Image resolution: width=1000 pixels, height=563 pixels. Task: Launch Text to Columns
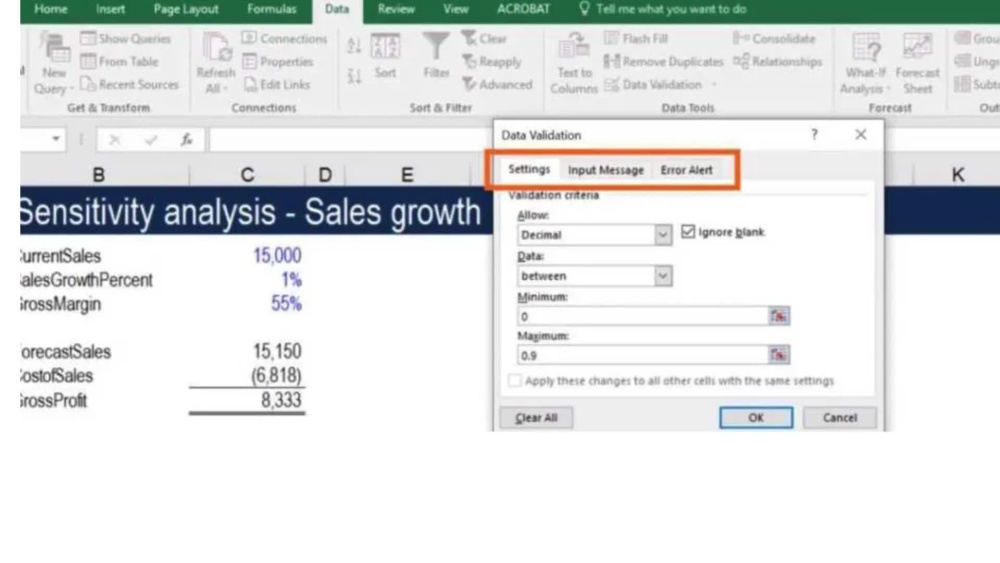(573, 64)
